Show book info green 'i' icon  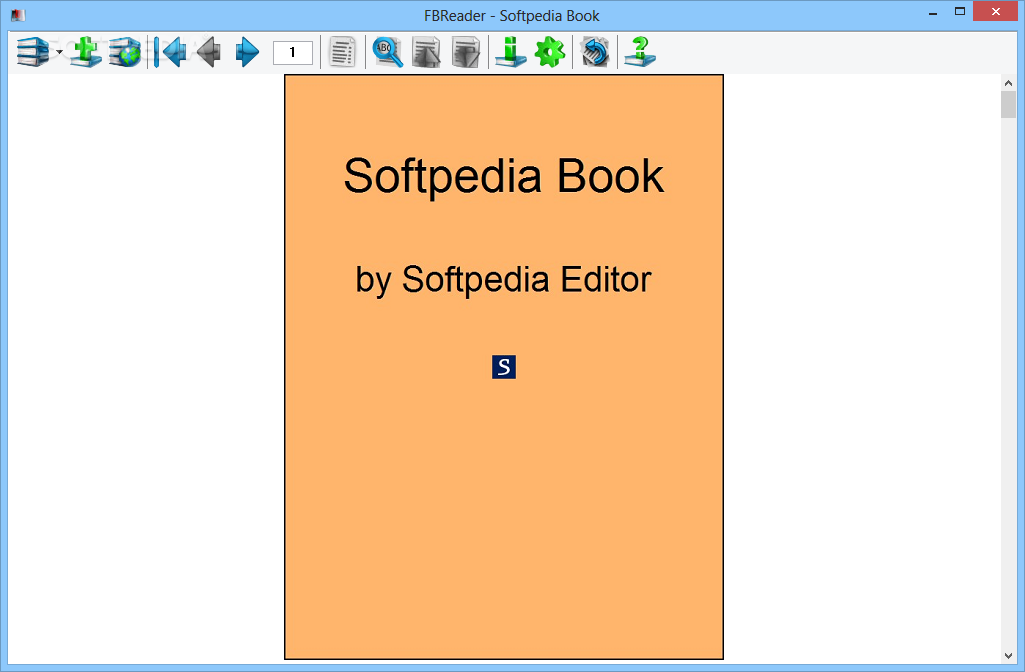coord(511,52)
